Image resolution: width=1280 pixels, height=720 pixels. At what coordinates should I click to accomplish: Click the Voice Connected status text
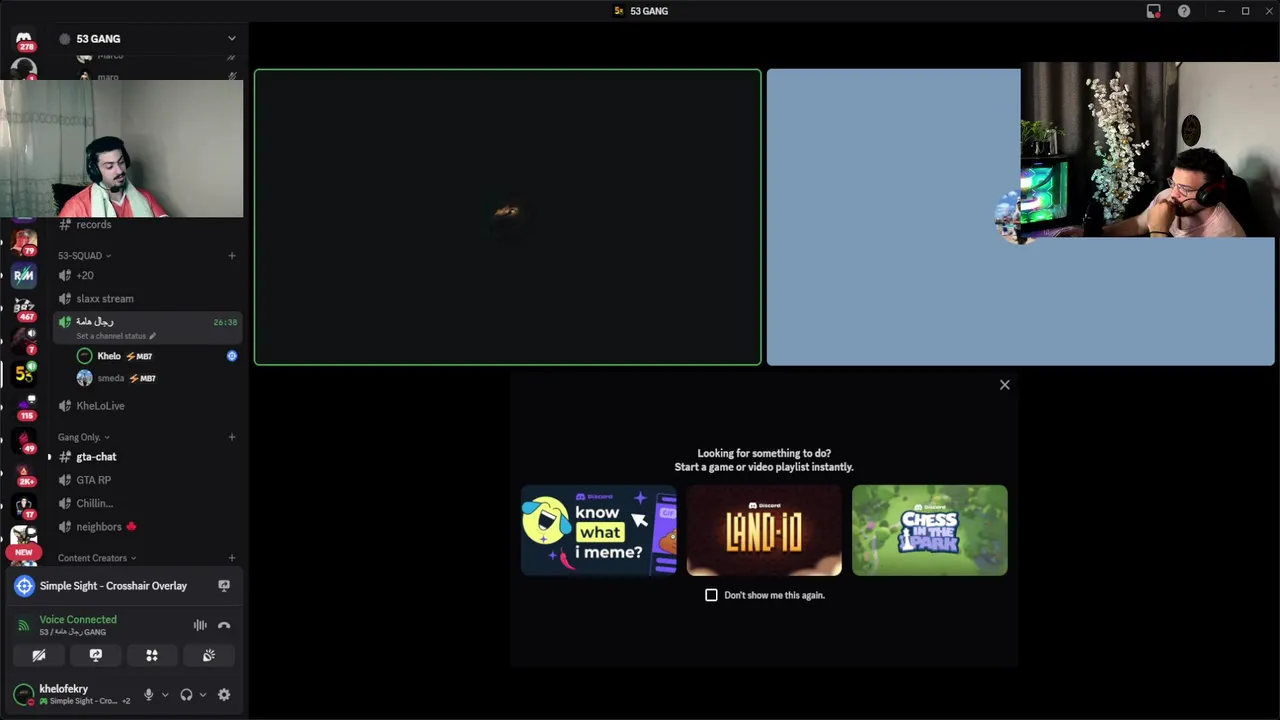pyautogui.click(x=78, y=620)
